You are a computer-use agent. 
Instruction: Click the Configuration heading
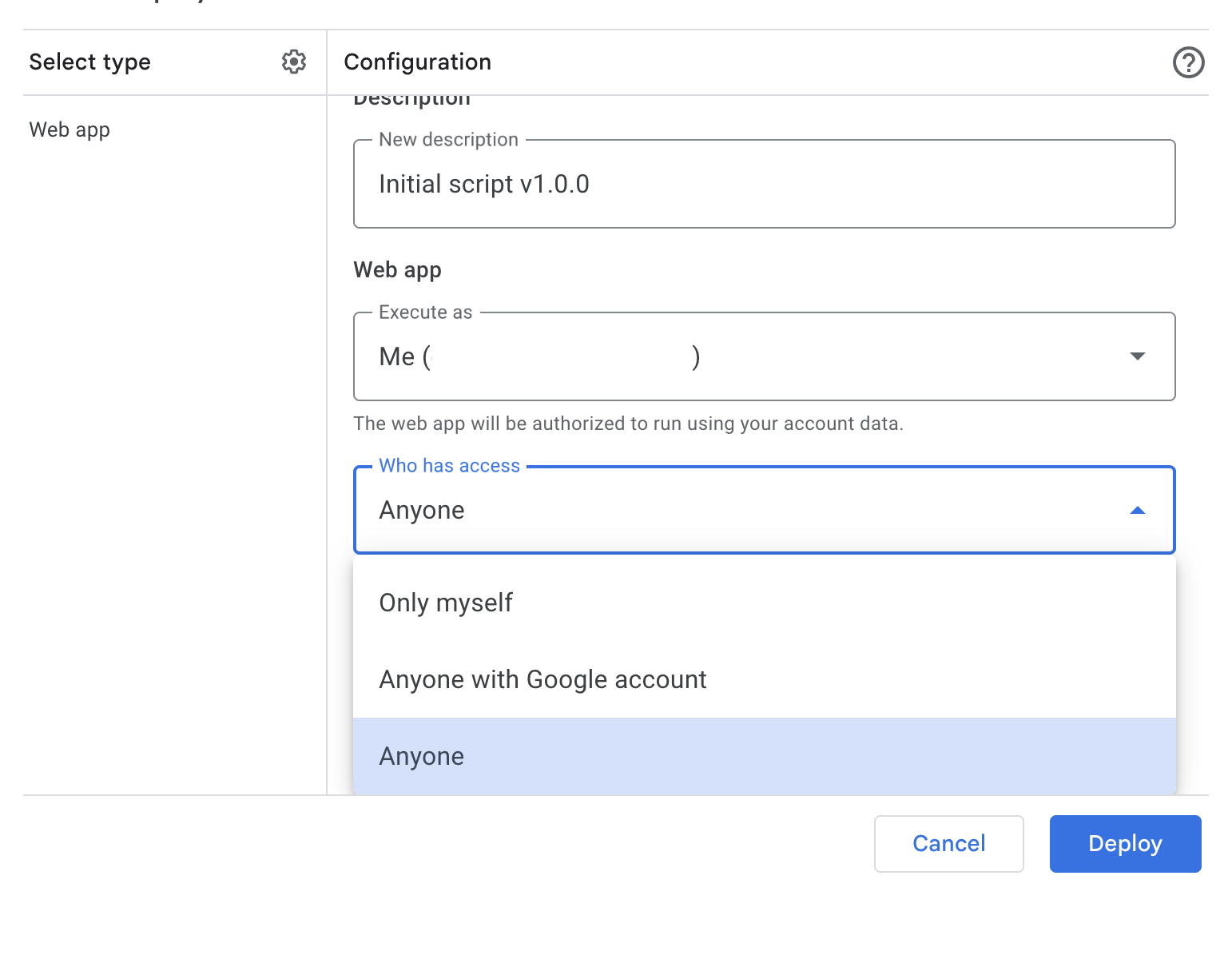pyautogui.click(x=418, y=62)
